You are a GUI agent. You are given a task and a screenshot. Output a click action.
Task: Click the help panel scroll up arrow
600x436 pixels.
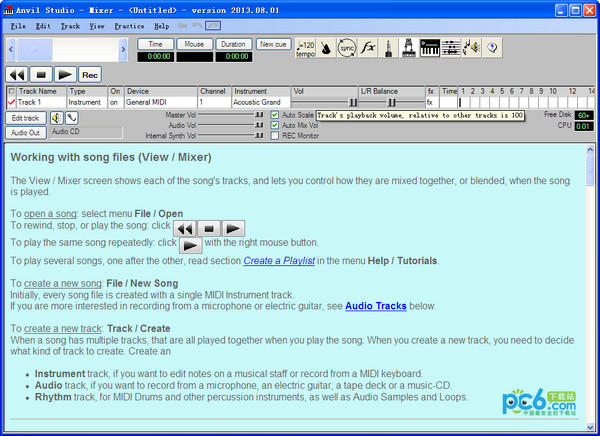click(590, 150)
